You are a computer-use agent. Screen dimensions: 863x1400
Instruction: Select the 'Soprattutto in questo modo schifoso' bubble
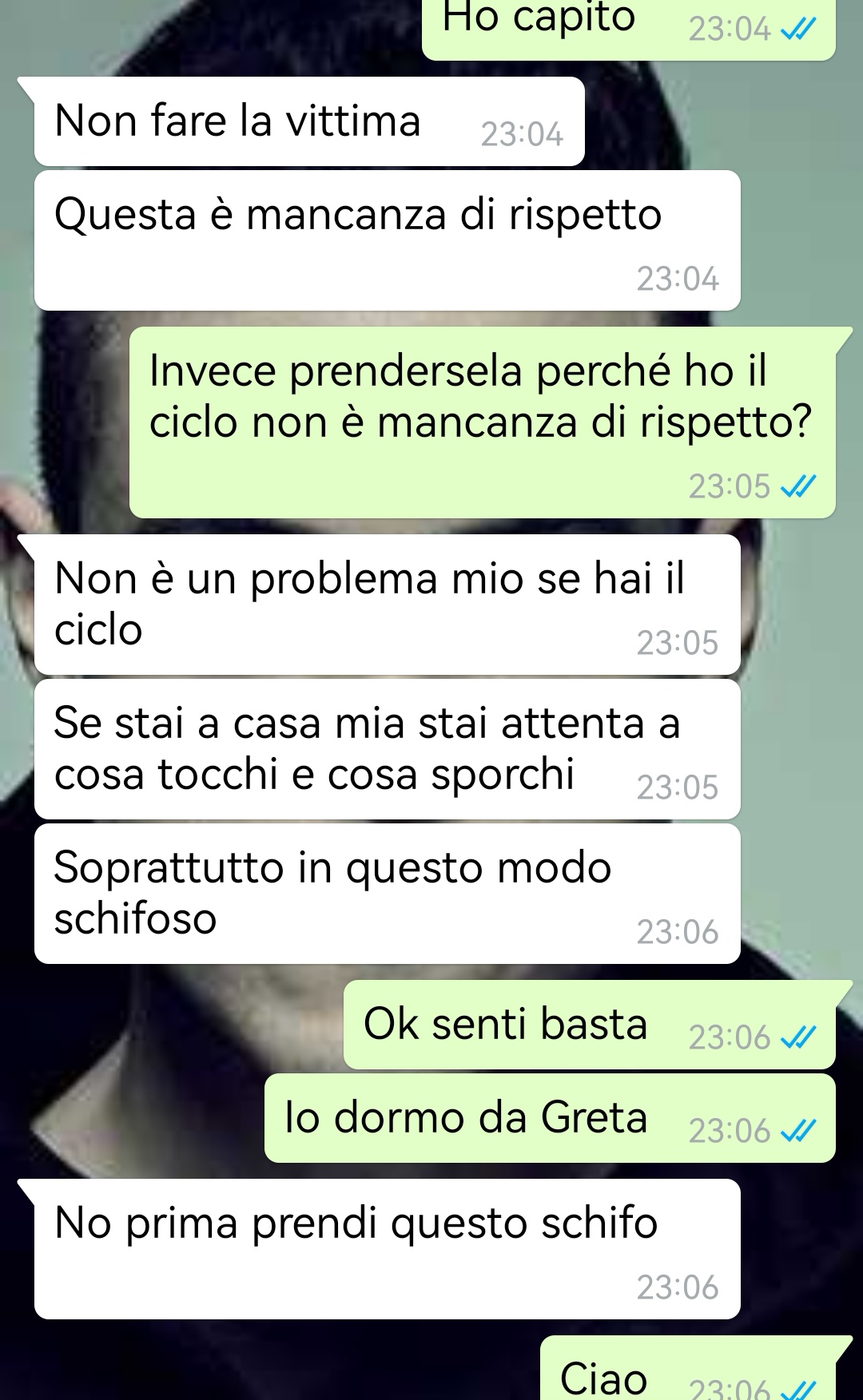(x=388, y=894)
